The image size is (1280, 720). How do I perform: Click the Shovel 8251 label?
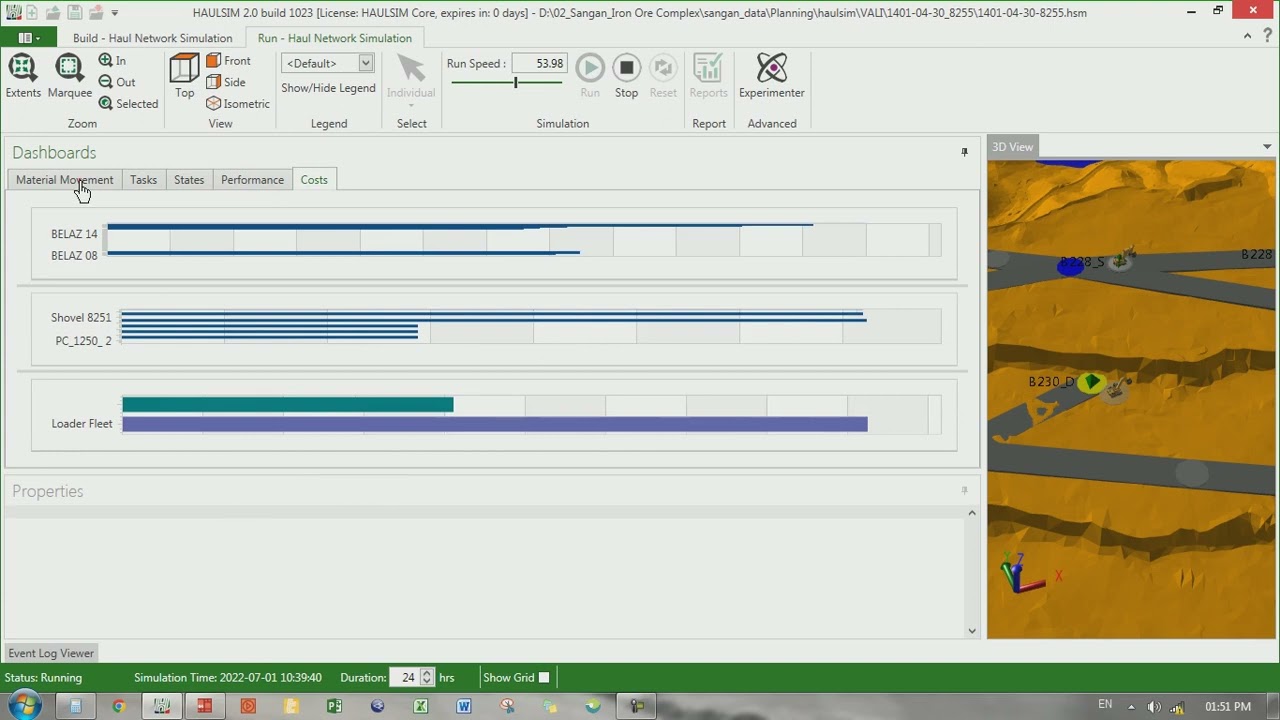click(81, 318)
